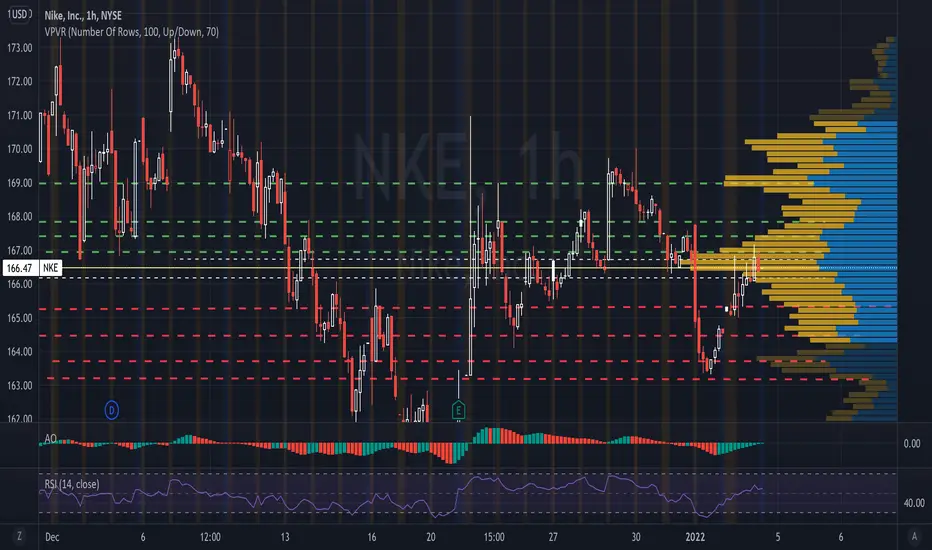Click the 13 date label on time axis
The height and width of the screenshot is (550, 932).
[x=285, y=537]
